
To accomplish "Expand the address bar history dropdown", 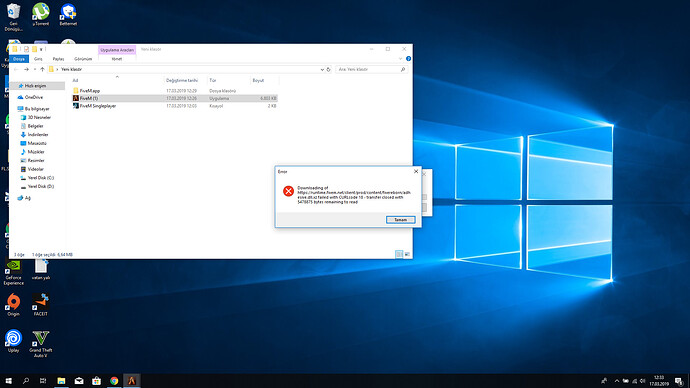I will [322, 70].
